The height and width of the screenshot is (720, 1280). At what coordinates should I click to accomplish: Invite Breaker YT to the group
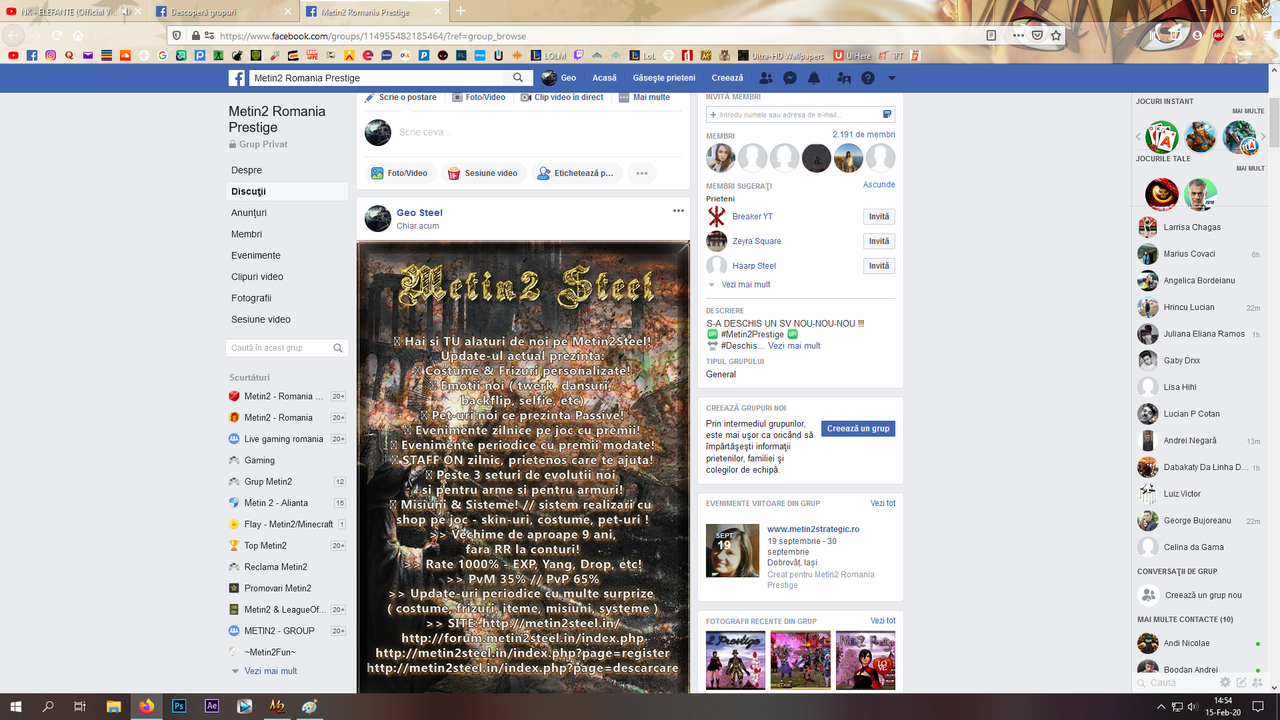click(x=879, y=216)
